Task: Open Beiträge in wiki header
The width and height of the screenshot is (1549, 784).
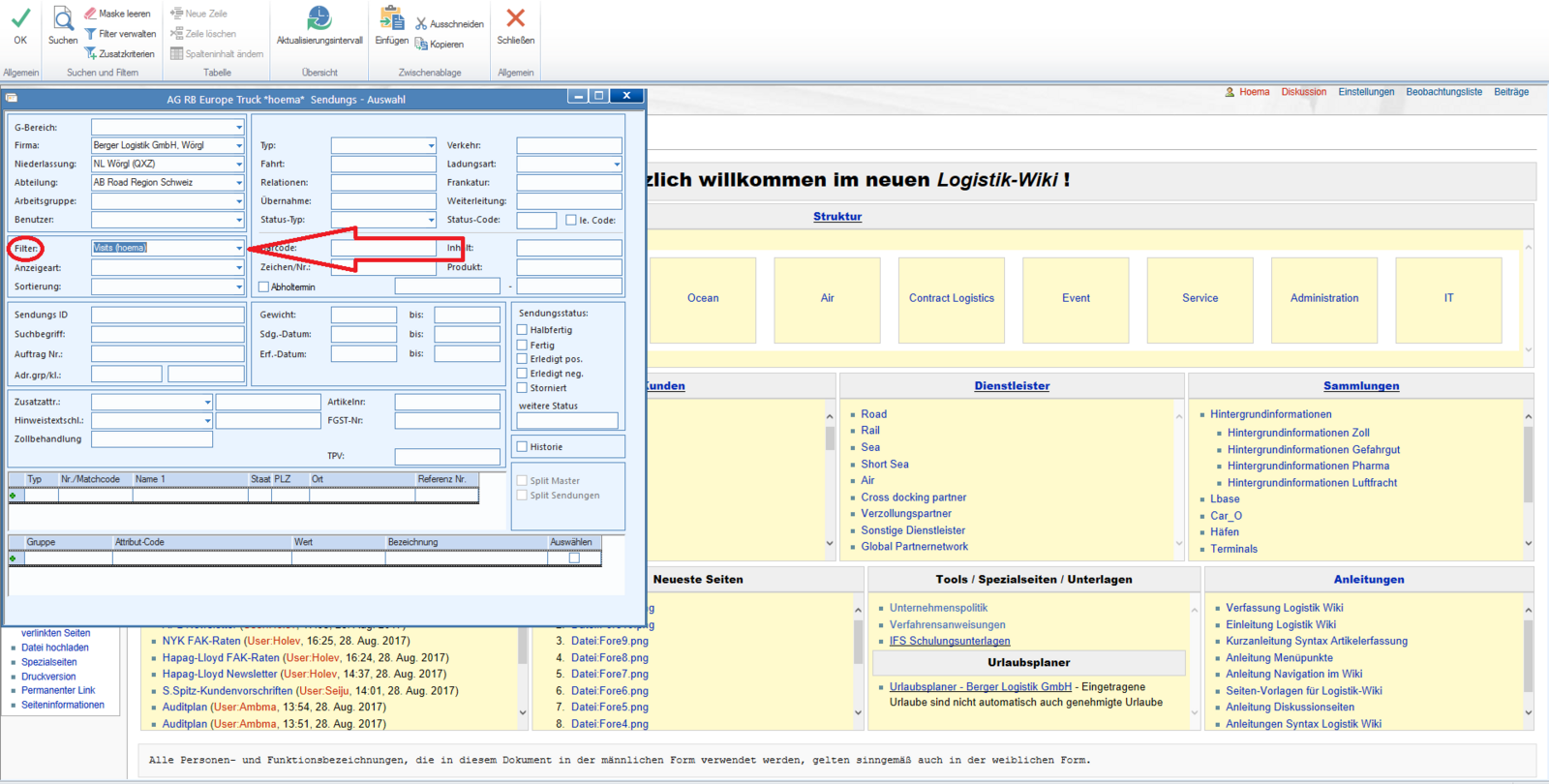Action: (x=1511, y=92)
